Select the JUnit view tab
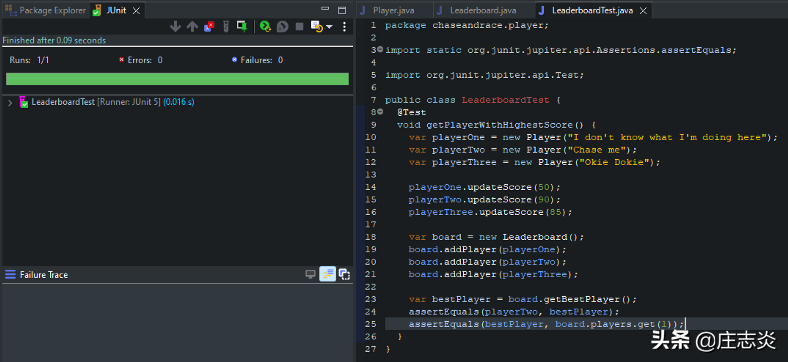This screenshot has width=788, height=362. click(117, 10)
